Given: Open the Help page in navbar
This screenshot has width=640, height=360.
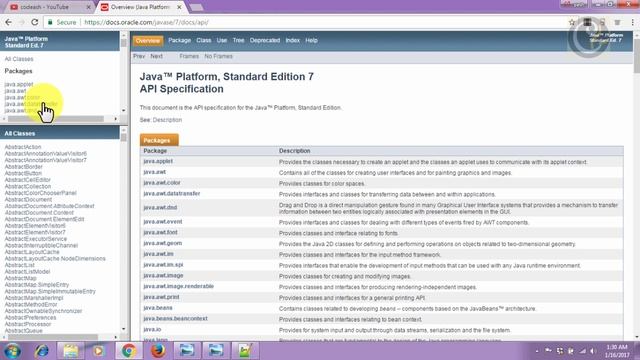Looking at the screenshot, I should [311, 40].
